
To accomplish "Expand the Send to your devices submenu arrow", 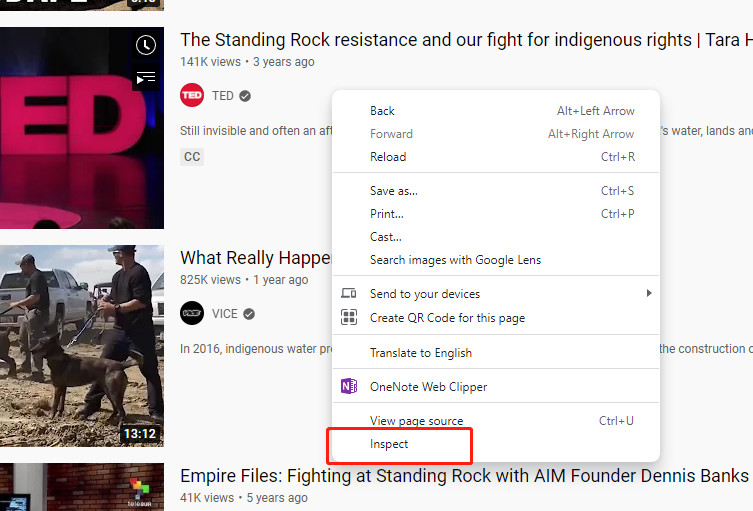I will tap(648, 294).
